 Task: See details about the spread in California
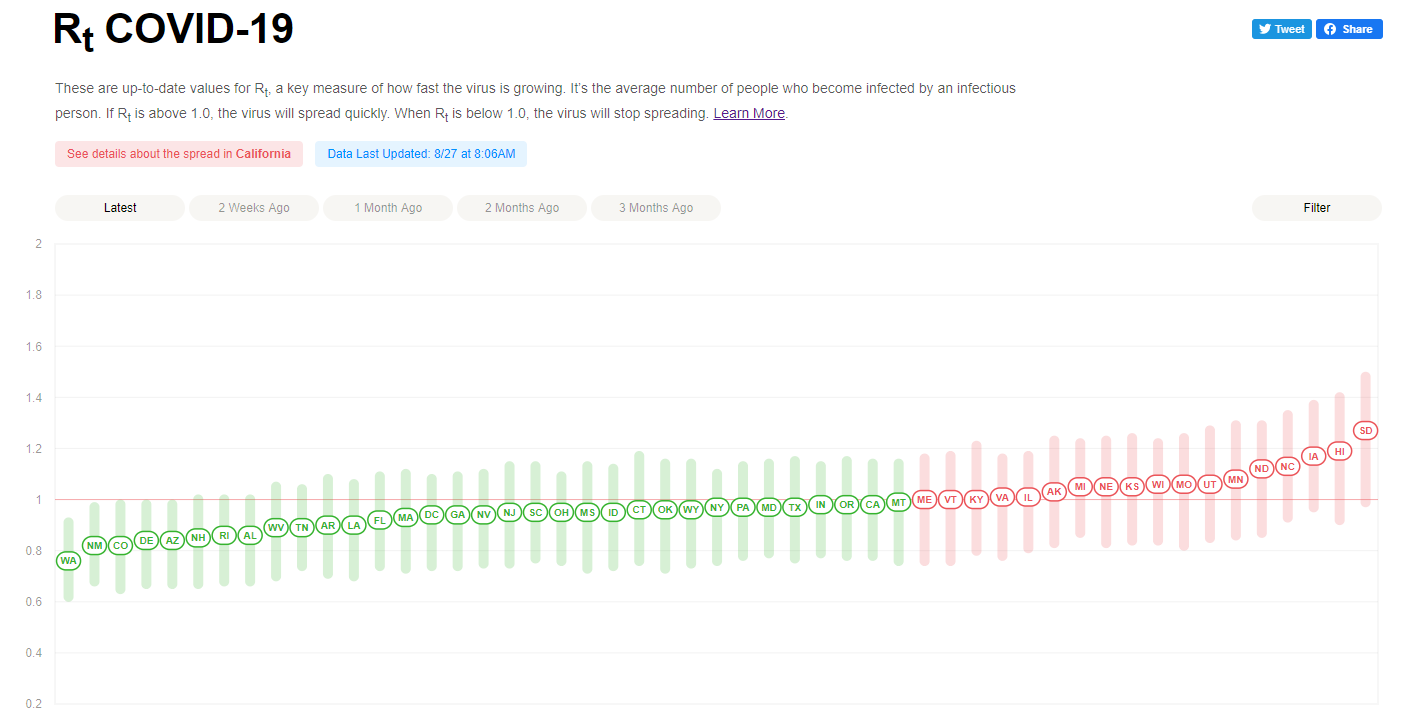pyautogui.click(x=179, y=154)
